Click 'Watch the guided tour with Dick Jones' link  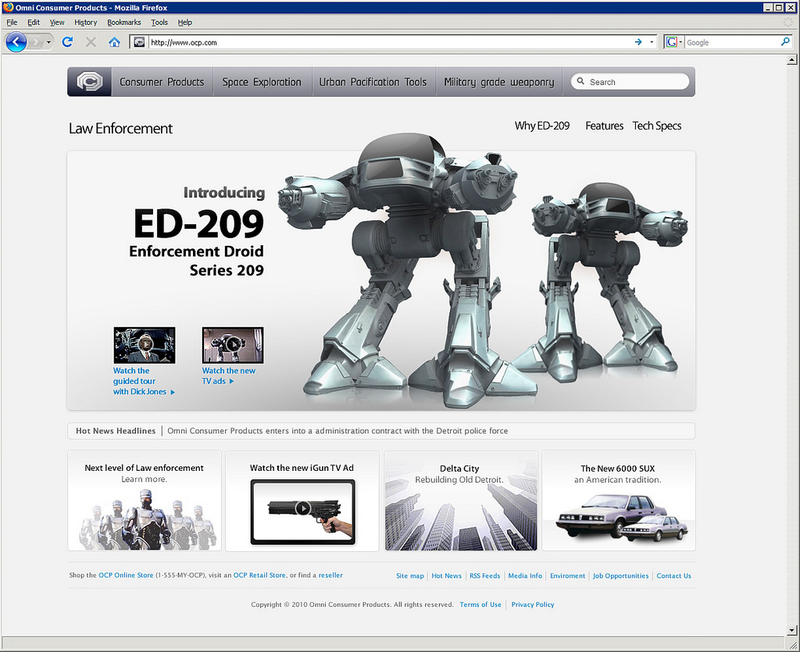click(144, 381)
